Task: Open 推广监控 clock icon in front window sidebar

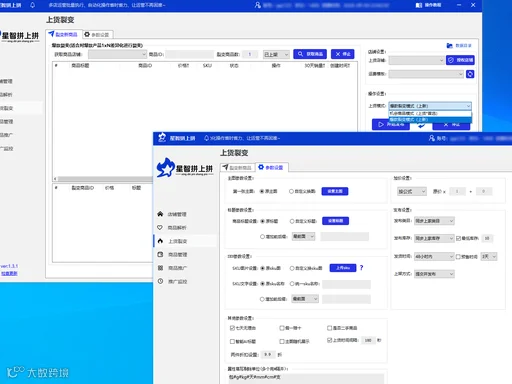Action: tap(160, 281)
